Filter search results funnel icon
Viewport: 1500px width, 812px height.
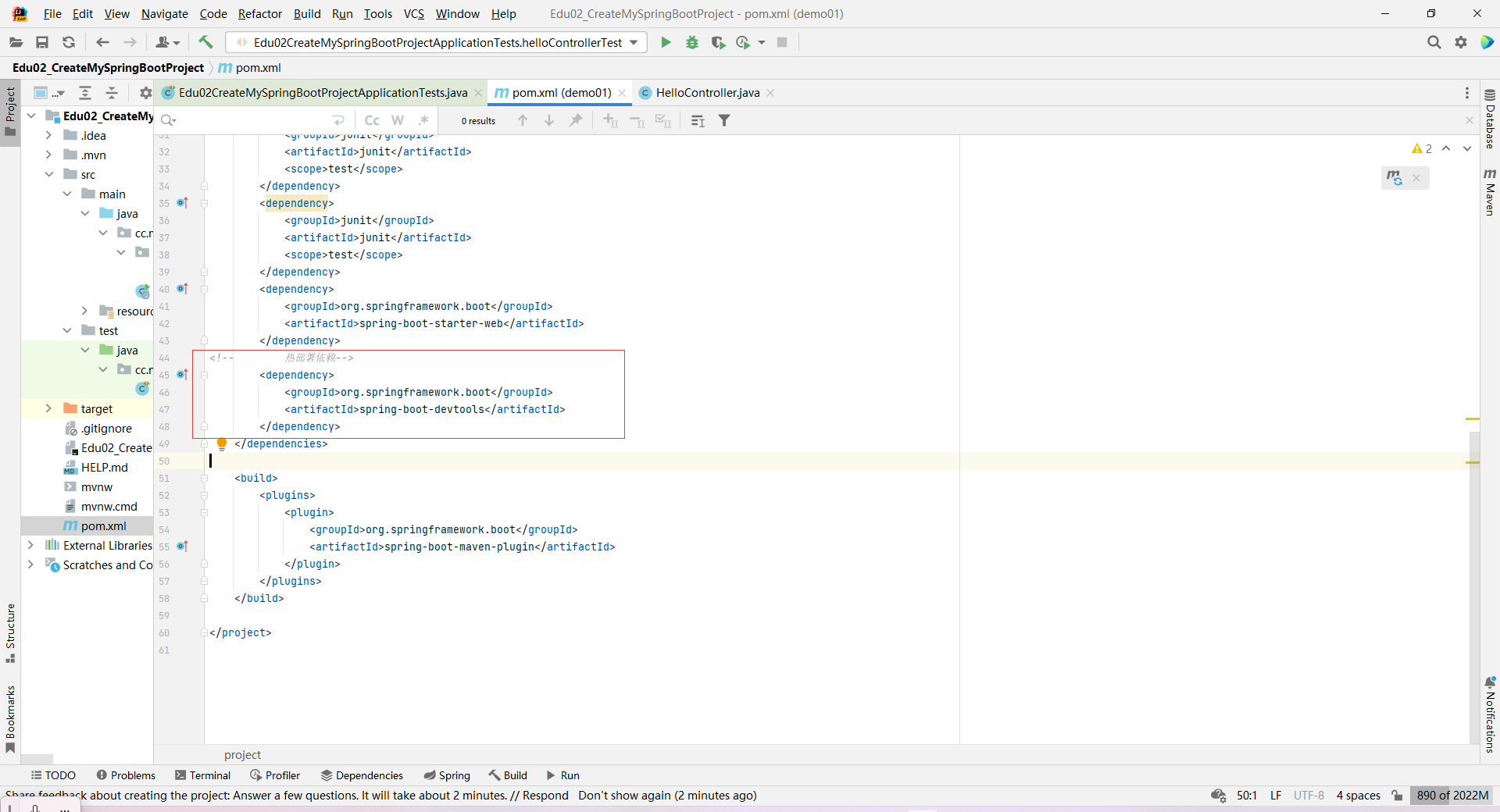[x=724, y=120]
